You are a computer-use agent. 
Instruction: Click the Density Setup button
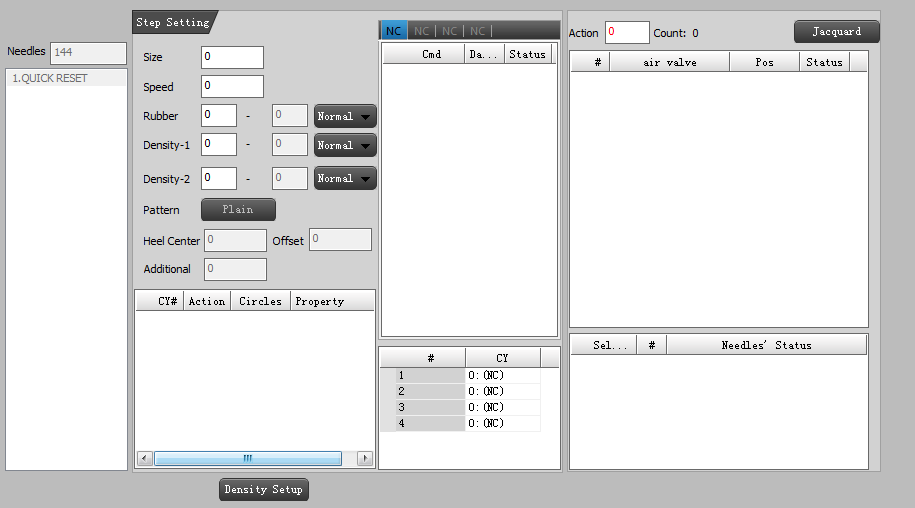coord(264,489)
